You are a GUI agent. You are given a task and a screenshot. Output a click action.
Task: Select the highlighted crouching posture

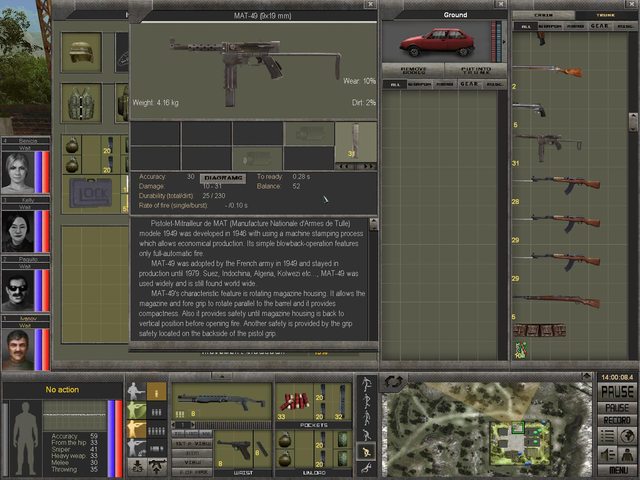coord(366,451)
